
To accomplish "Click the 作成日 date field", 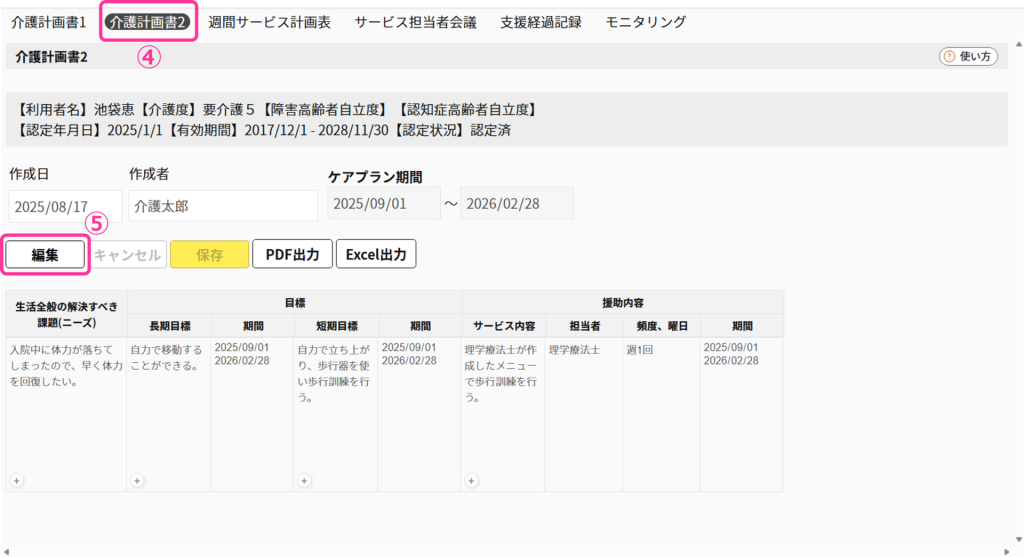I will click(65, 206).
